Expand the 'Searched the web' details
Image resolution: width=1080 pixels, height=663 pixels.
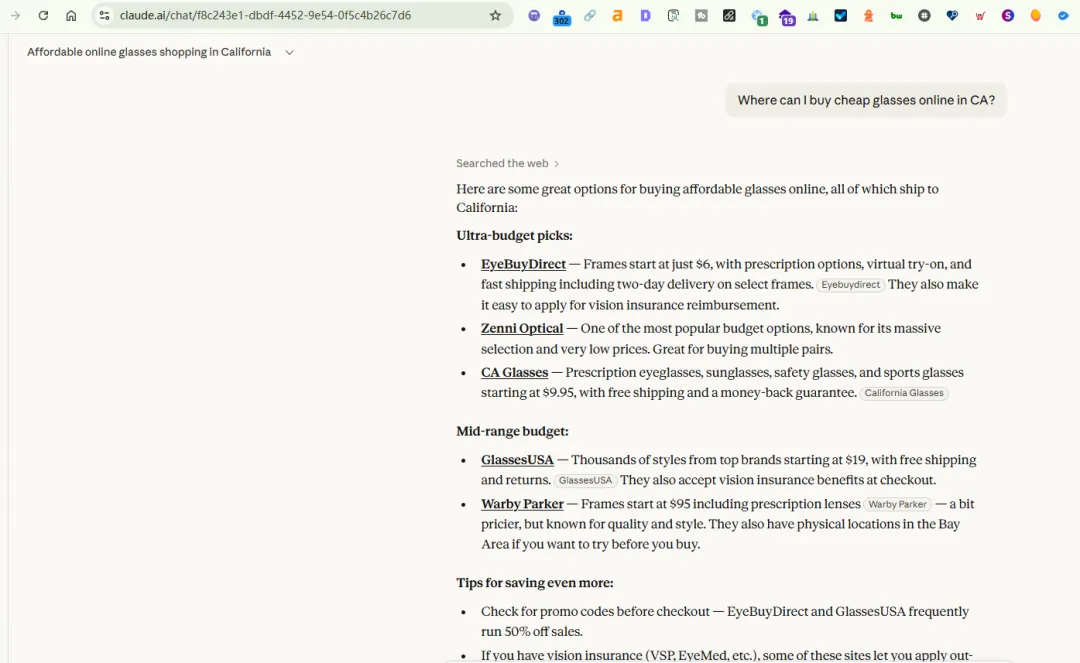(507, 163)
